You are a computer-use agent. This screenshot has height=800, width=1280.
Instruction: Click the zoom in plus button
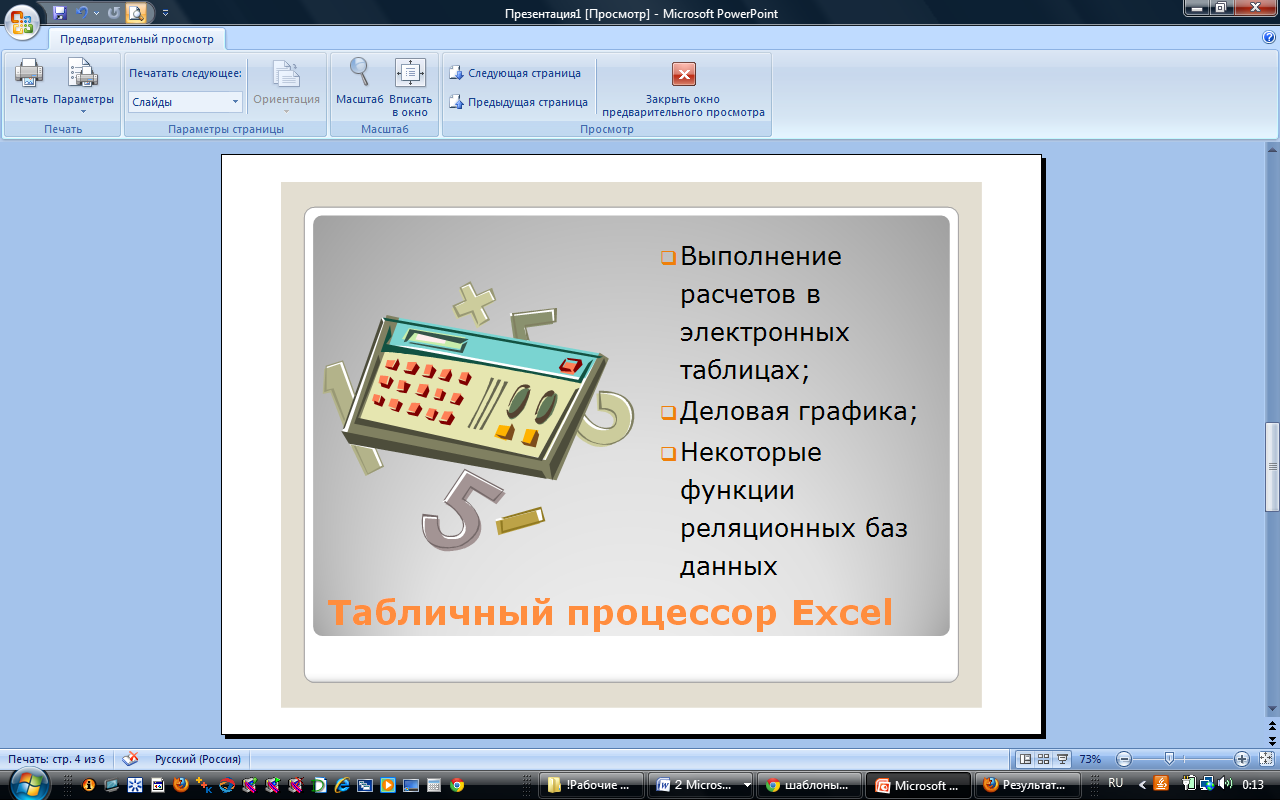[1242, 759]
